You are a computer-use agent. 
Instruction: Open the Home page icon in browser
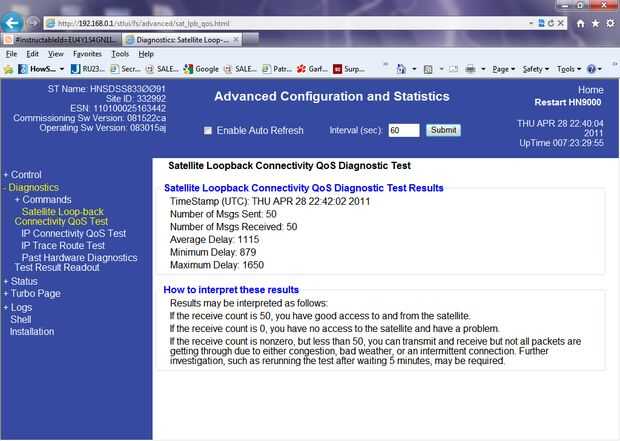[580, 24]
